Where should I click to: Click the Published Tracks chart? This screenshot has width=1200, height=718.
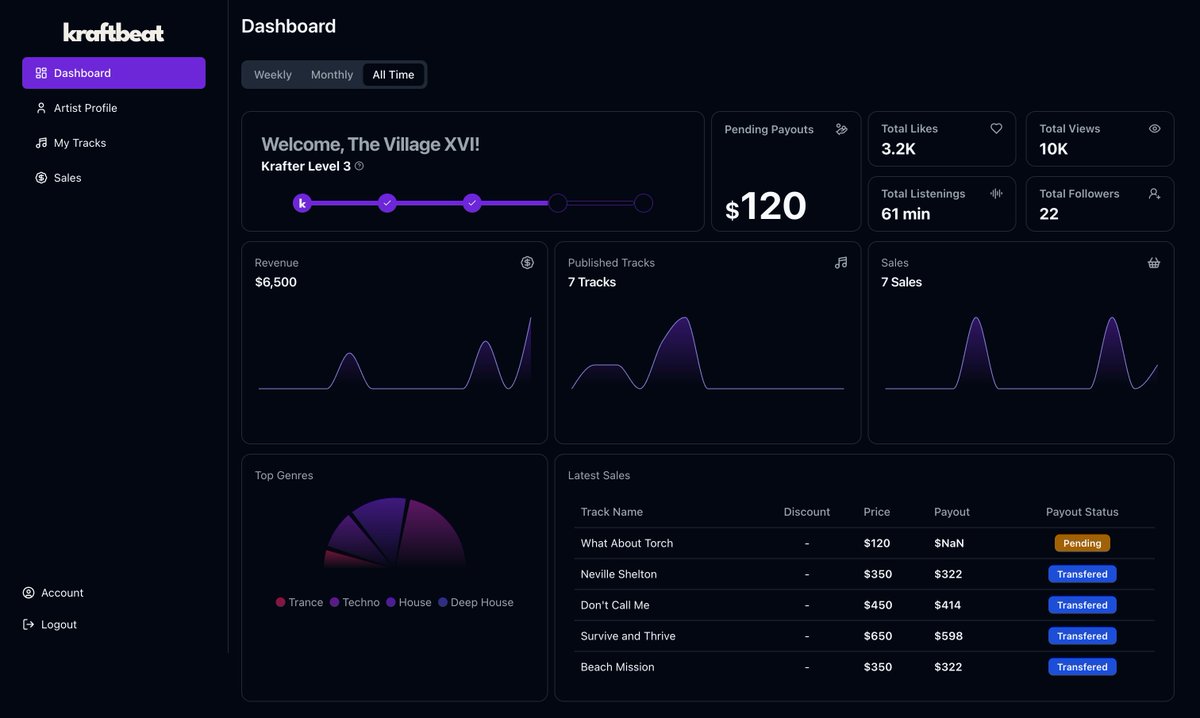click(x=707, y=353)
